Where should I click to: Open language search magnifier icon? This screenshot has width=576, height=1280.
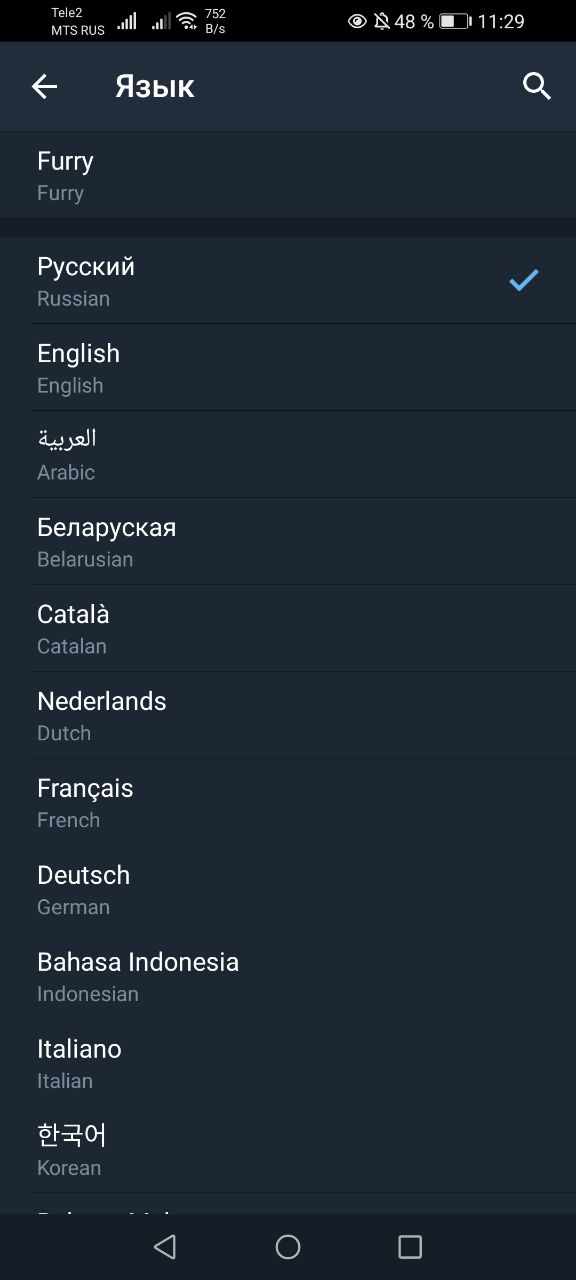click(537, 87)
